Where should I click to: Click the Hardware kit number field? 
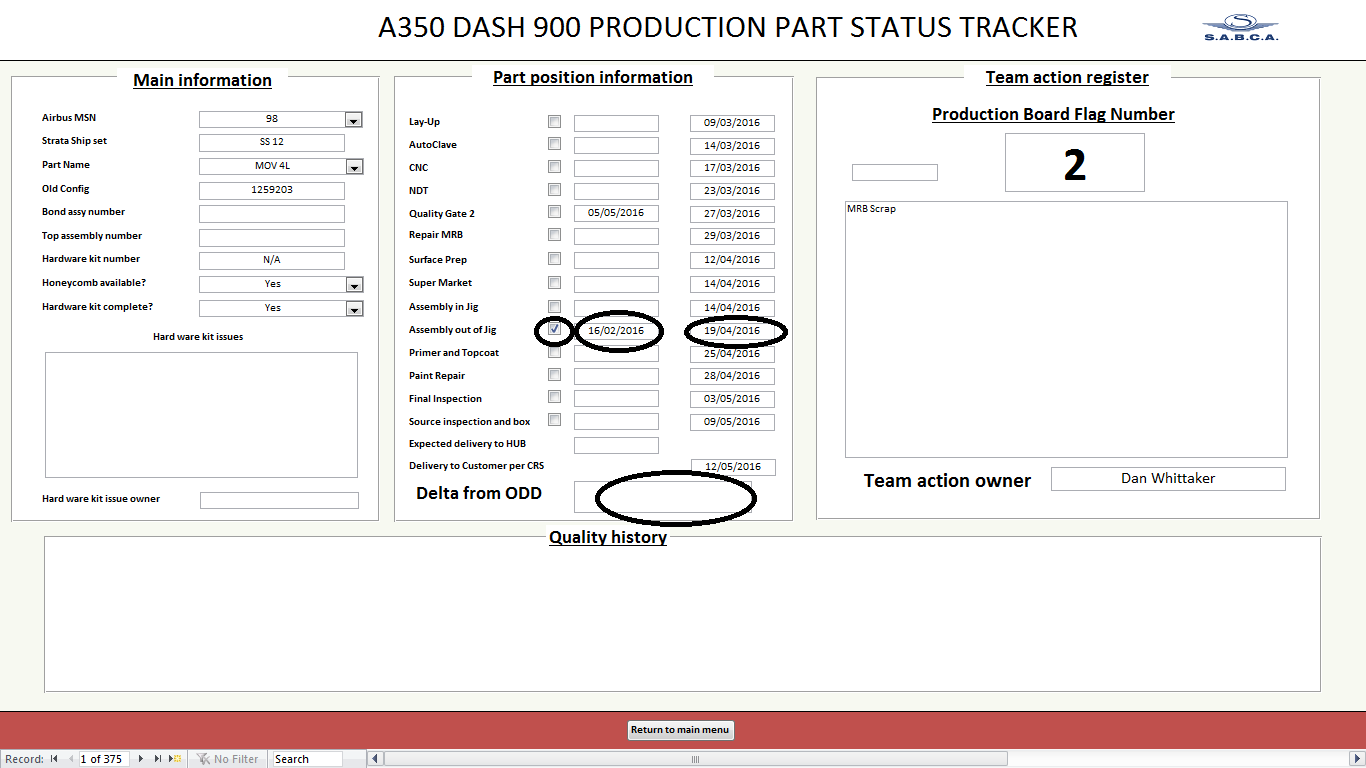coord(272,261)
